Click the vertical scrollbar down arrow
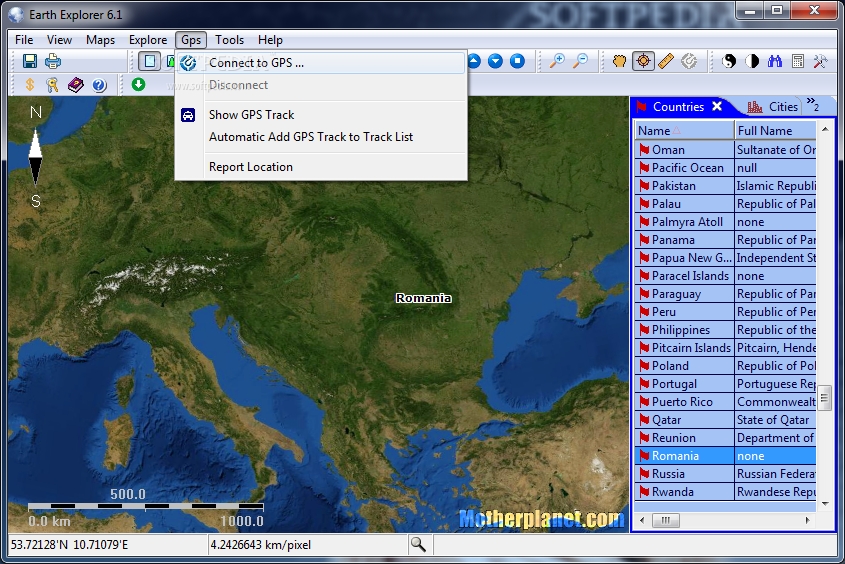Viewport: 845px width, 564px height. (825, 504)
